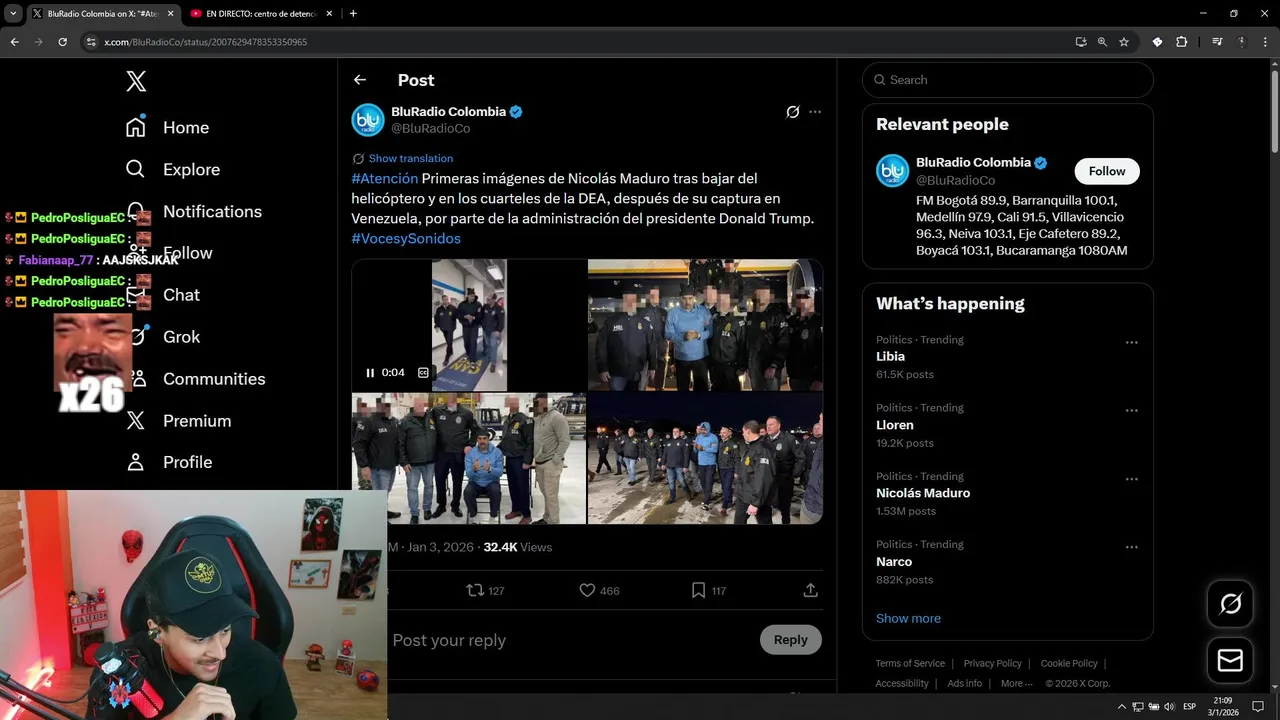Open Chrome media controls music icon

(1217, 42)
